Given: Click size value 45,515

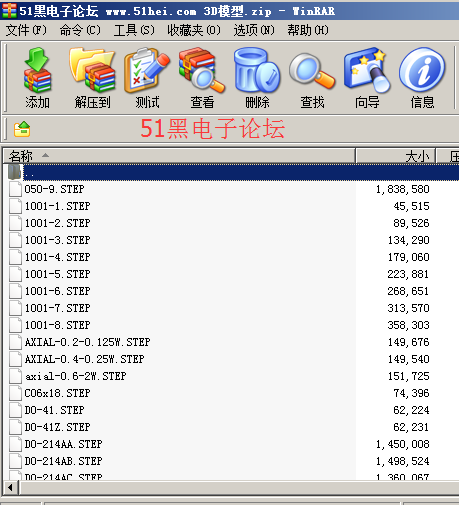Looking at the screenshot, I should click(x=411, y=206).
